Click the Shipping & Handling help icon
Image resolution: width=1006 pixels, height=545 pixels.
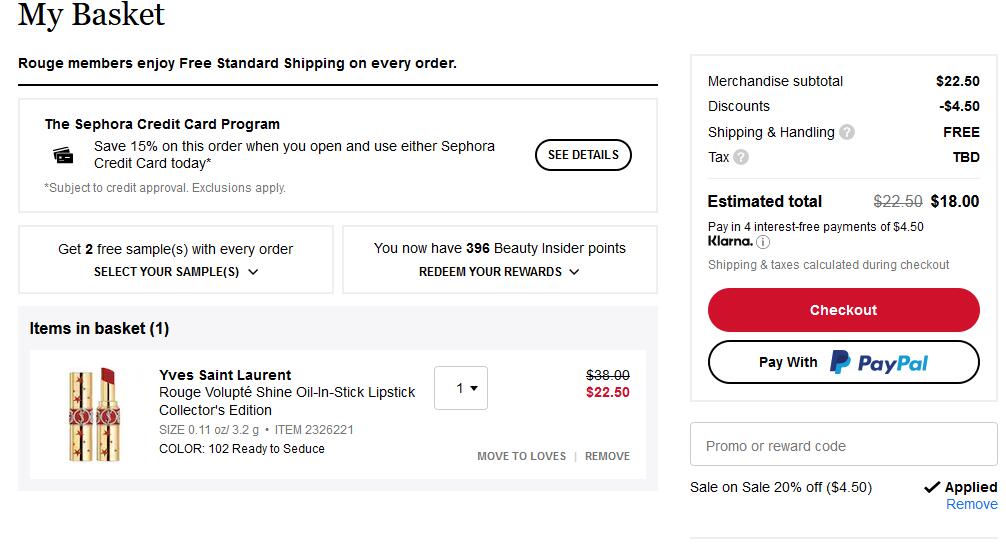click(x=847, y=132)
